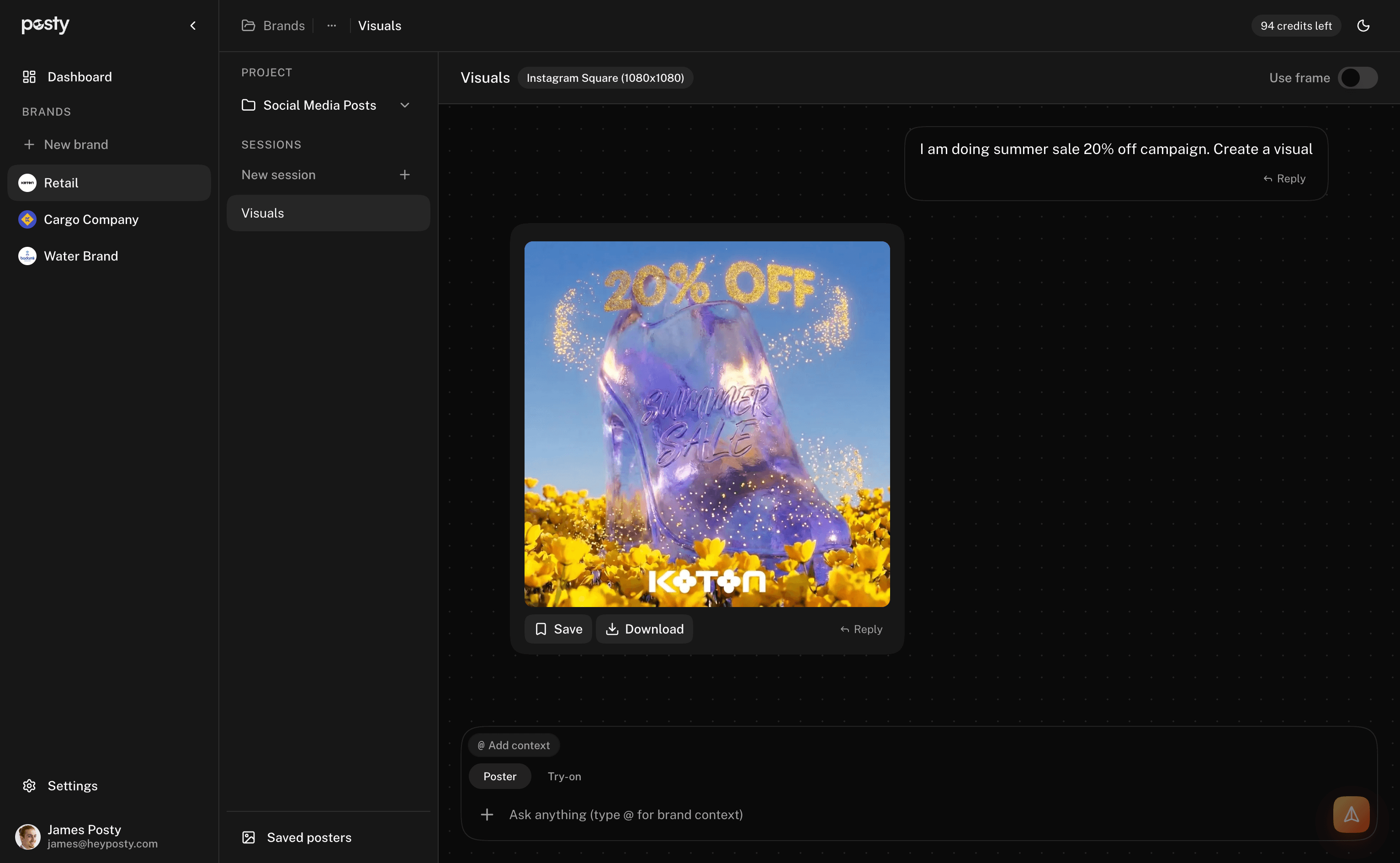The image size is (1400, 863).
Task: Click the Social Media Posts folder icon
Action: (x=248, y=105)
